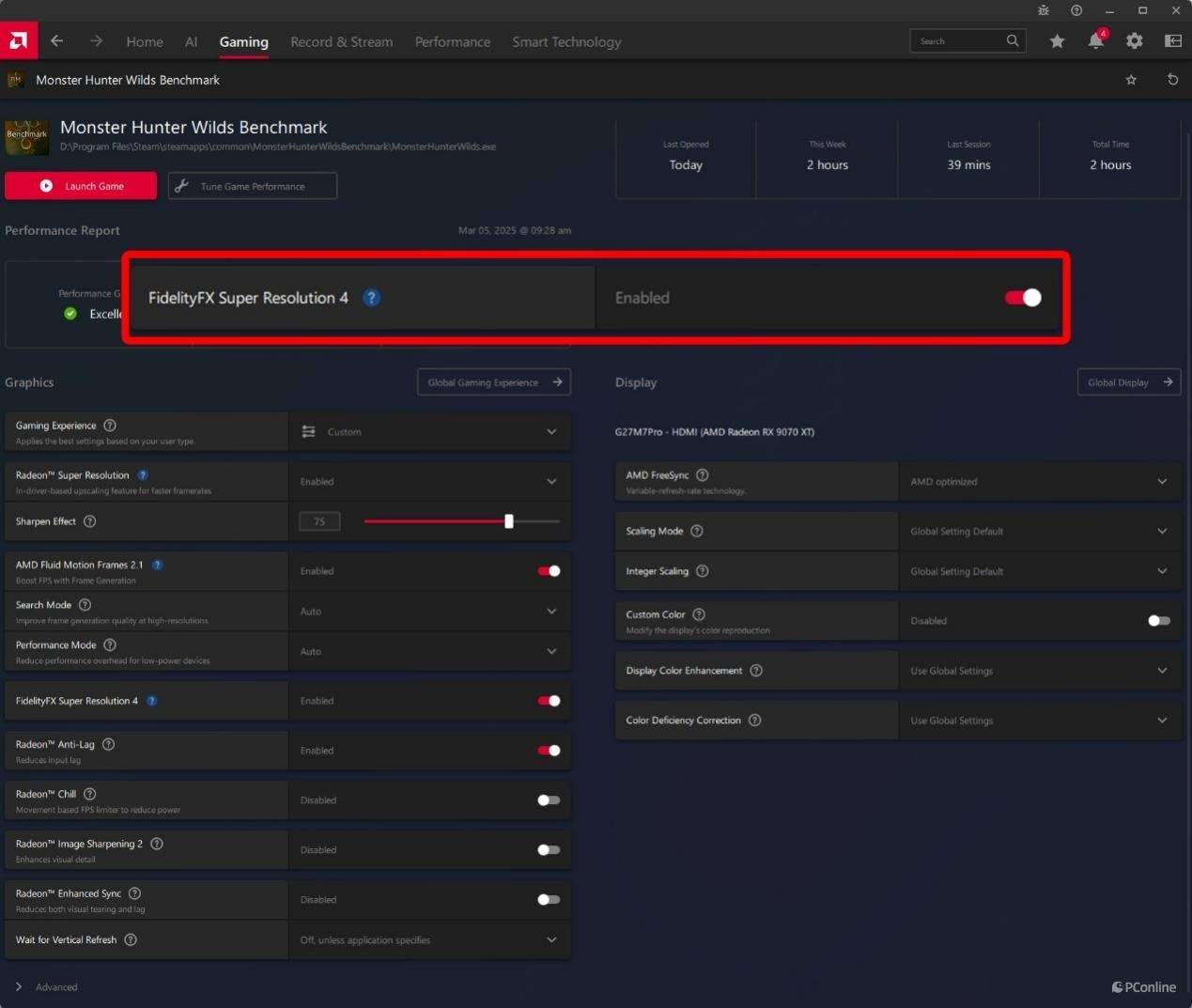Switch to the Performance tab
The image size is (1192, 1008).
click(x=452, y=42)
